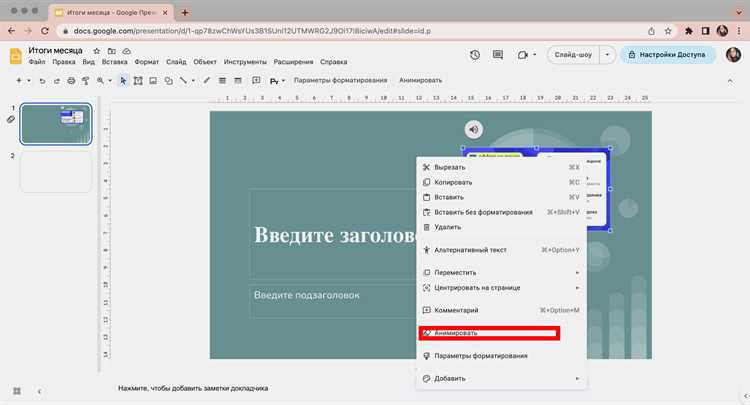The height and width of the screenshot is (405, 750).
Task: Open the Справка menu
Action: point(333,62)
